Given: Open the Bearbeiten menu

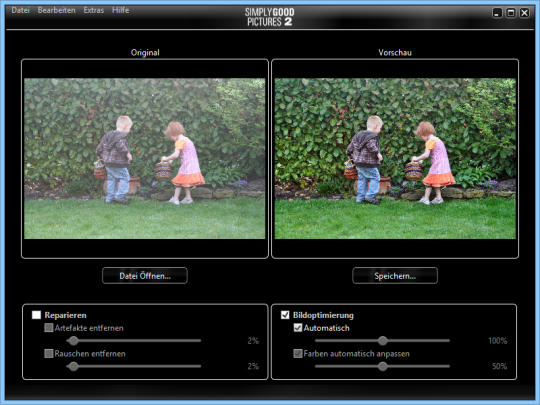Looking at the screenshot, I should 56,10.
